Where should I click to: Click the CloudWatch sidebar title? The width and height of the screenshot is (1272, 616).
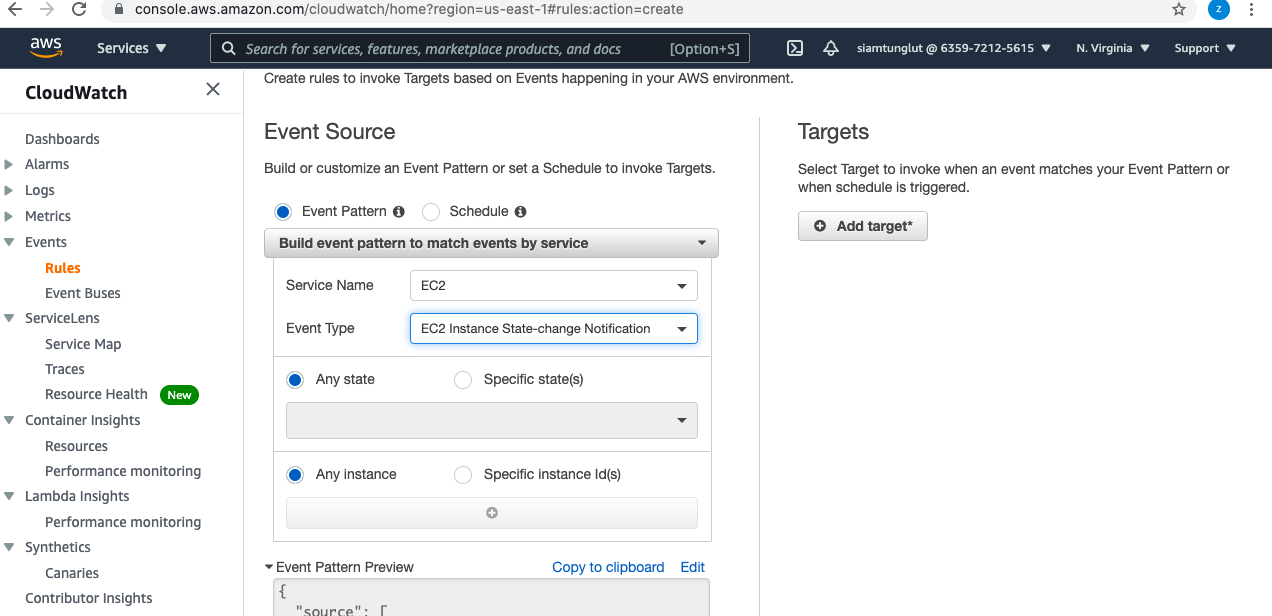76,93
